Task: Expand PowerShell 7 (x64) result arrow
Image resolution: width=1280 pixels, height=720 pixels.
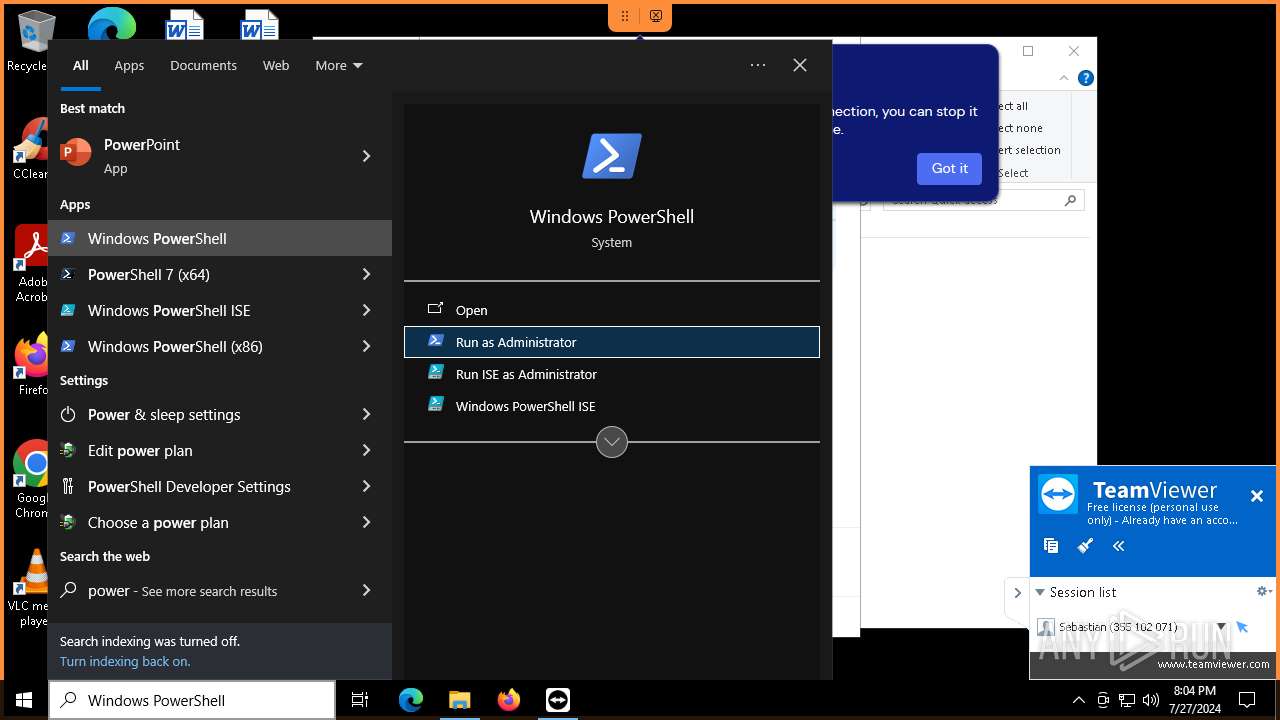Action: [366, 274]
